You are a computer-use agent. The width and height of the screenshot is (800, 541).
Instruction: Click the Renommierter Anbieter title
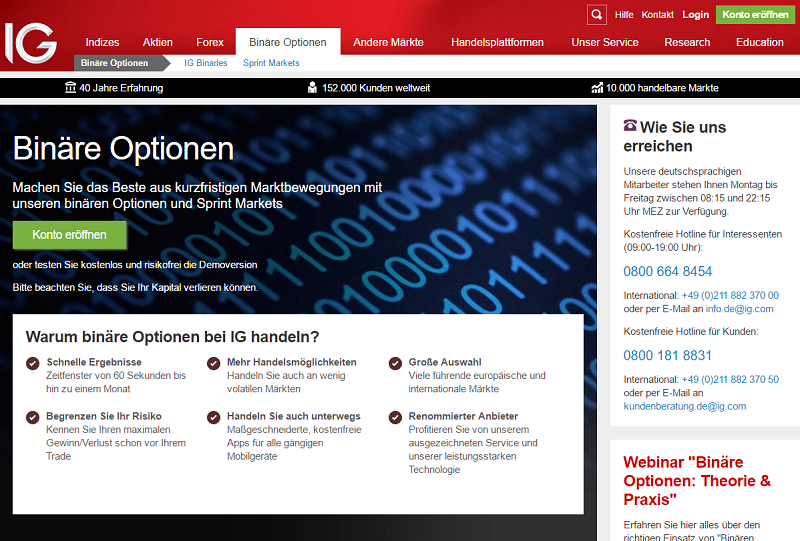coord(463,416)
